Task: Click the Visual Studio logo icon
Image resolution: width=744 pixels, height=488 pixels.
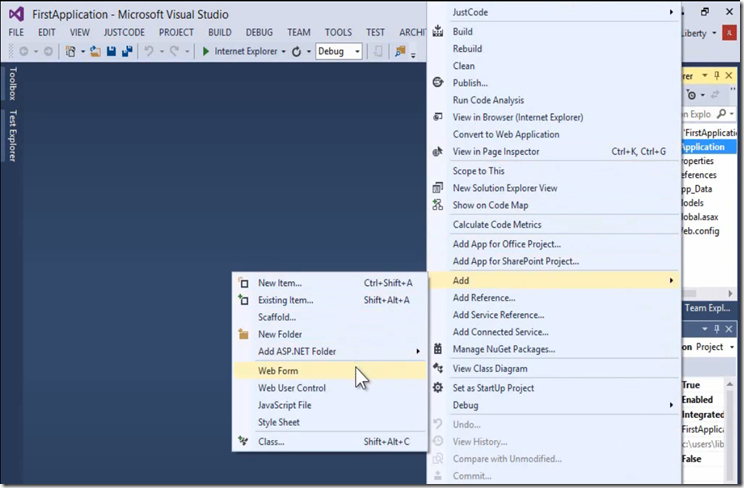Action: 16,14
